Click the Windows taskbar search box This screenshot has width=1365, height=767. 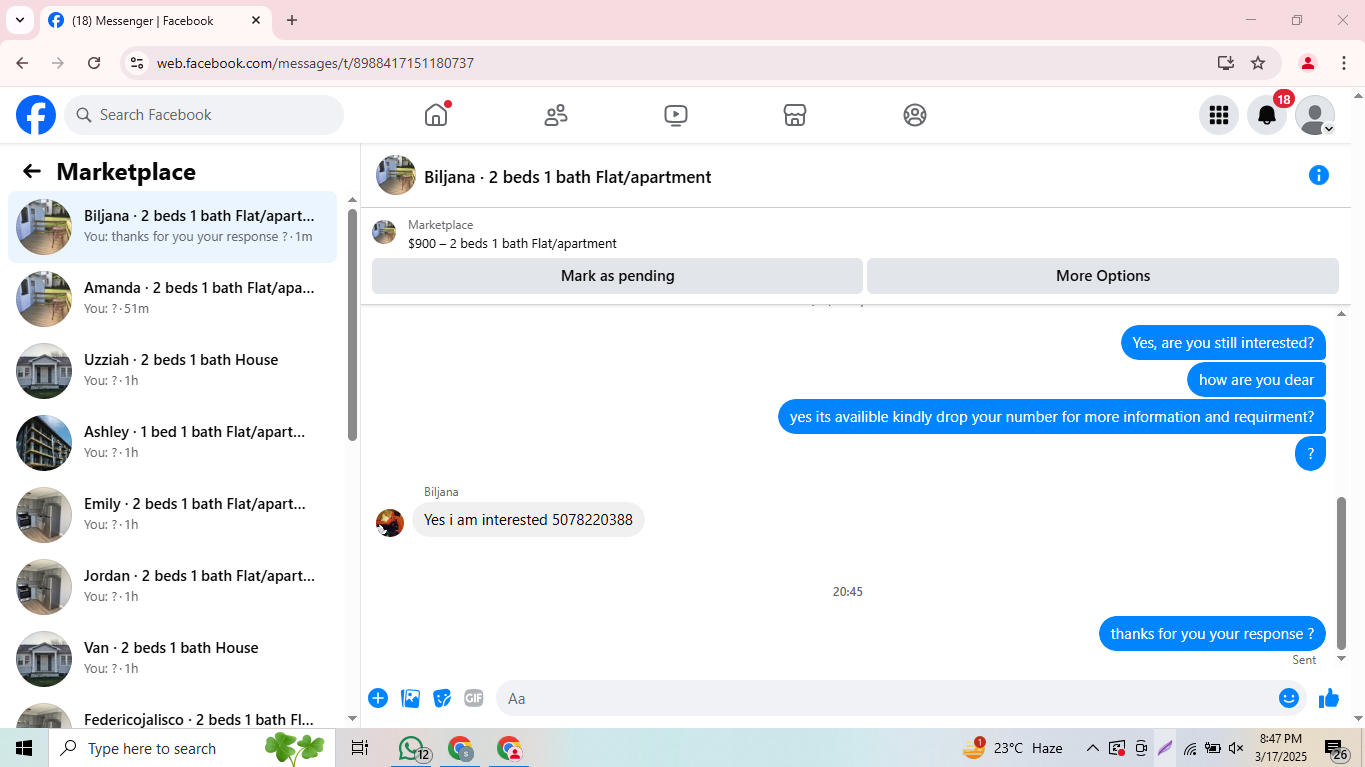tap(193, 748)
